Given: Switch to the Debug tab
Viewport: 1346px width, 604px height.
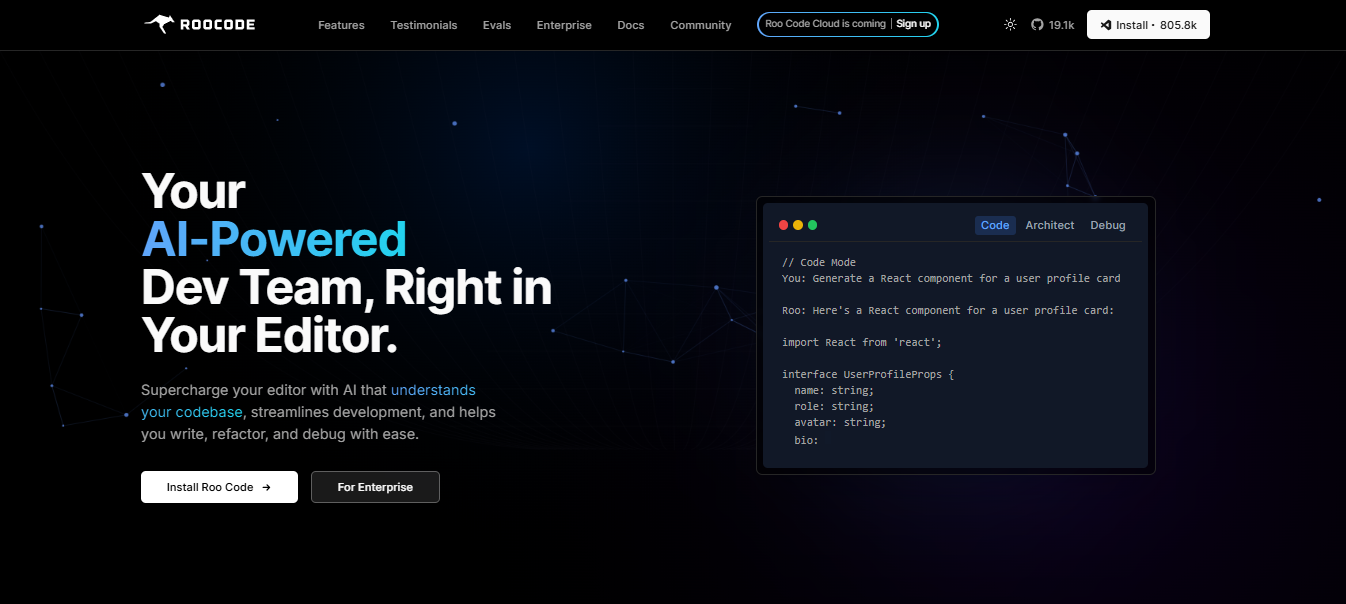Looking at the screenshot, I should point(1108,225).
